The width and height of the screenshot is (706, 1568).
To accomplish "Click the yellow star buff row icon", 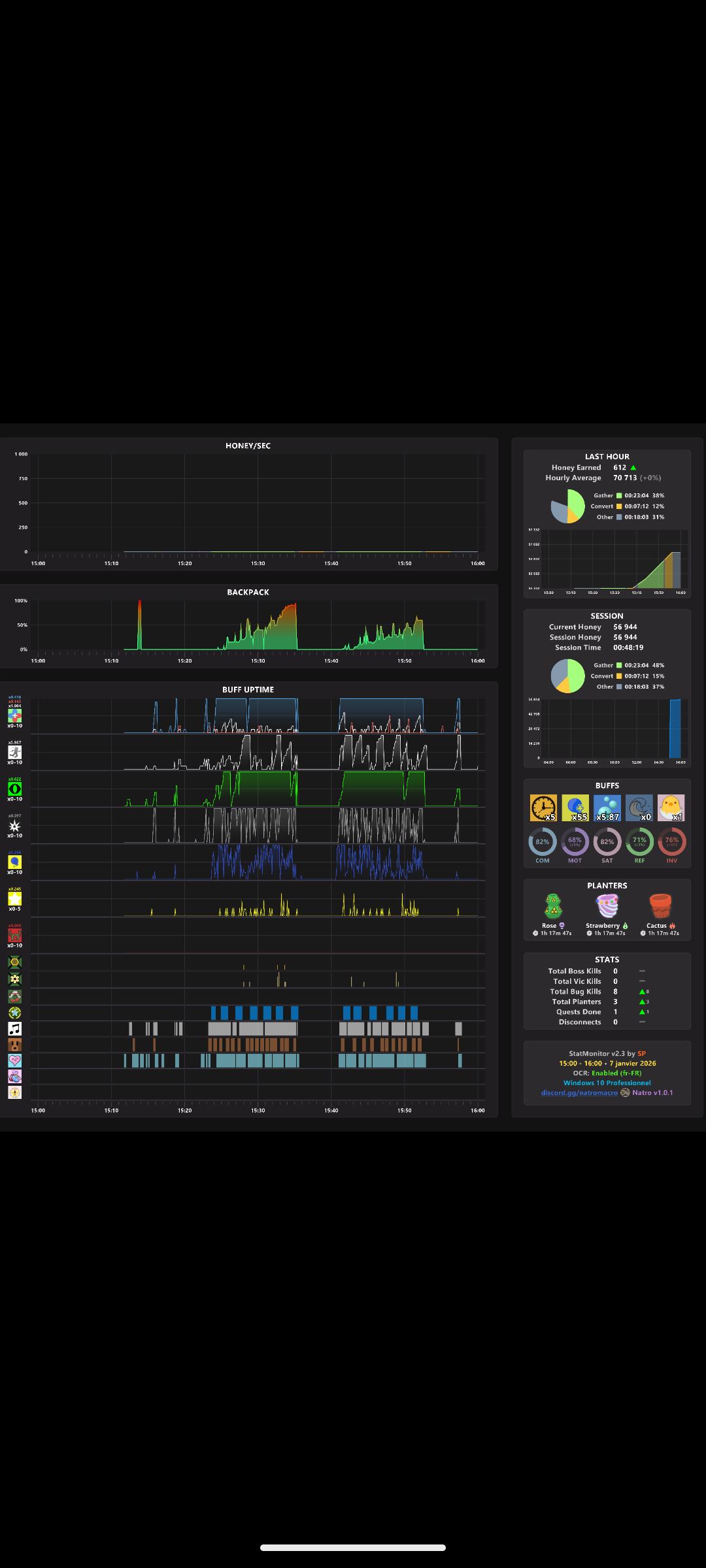I will pyautogui.click(x=15, y=899).
